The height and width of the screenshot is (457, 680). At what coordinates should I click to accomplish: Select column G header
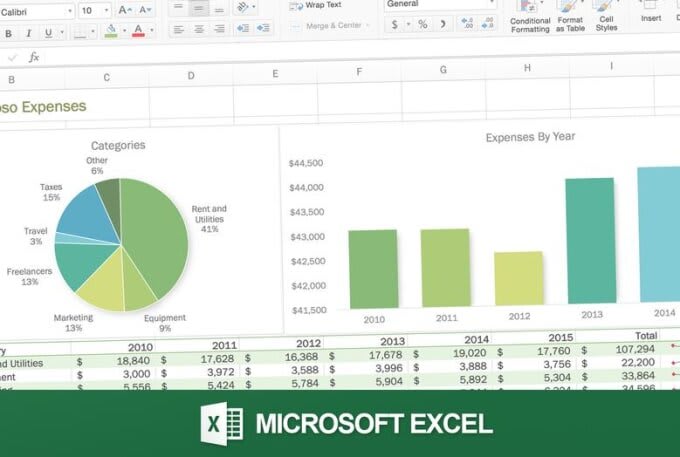point(443,69)
